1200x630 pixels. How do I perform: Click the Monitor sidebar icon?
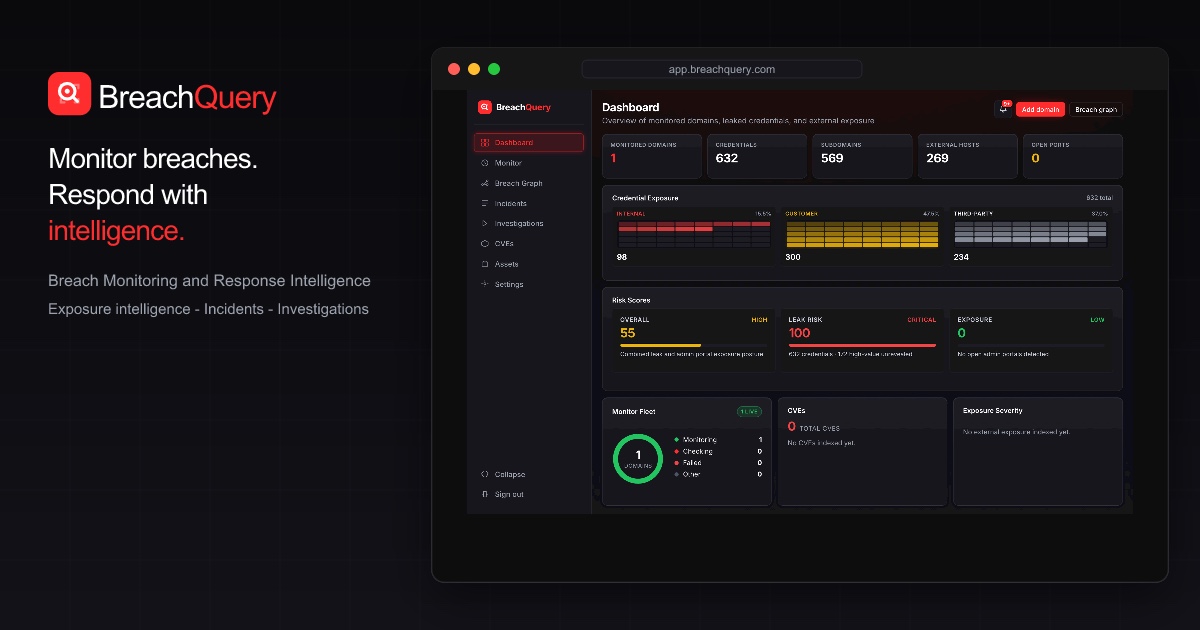click(x=485, y=163)
